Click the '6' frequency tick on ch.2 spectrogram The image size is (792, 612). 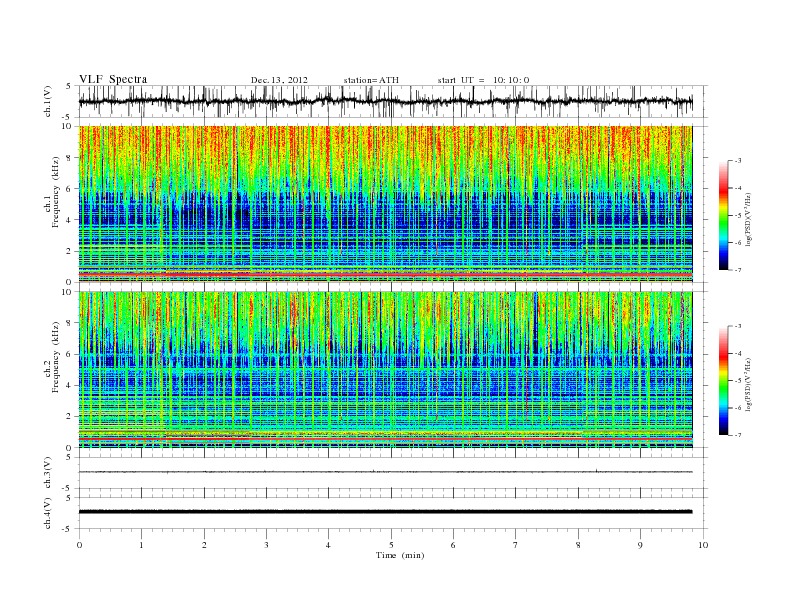[70, 354]
